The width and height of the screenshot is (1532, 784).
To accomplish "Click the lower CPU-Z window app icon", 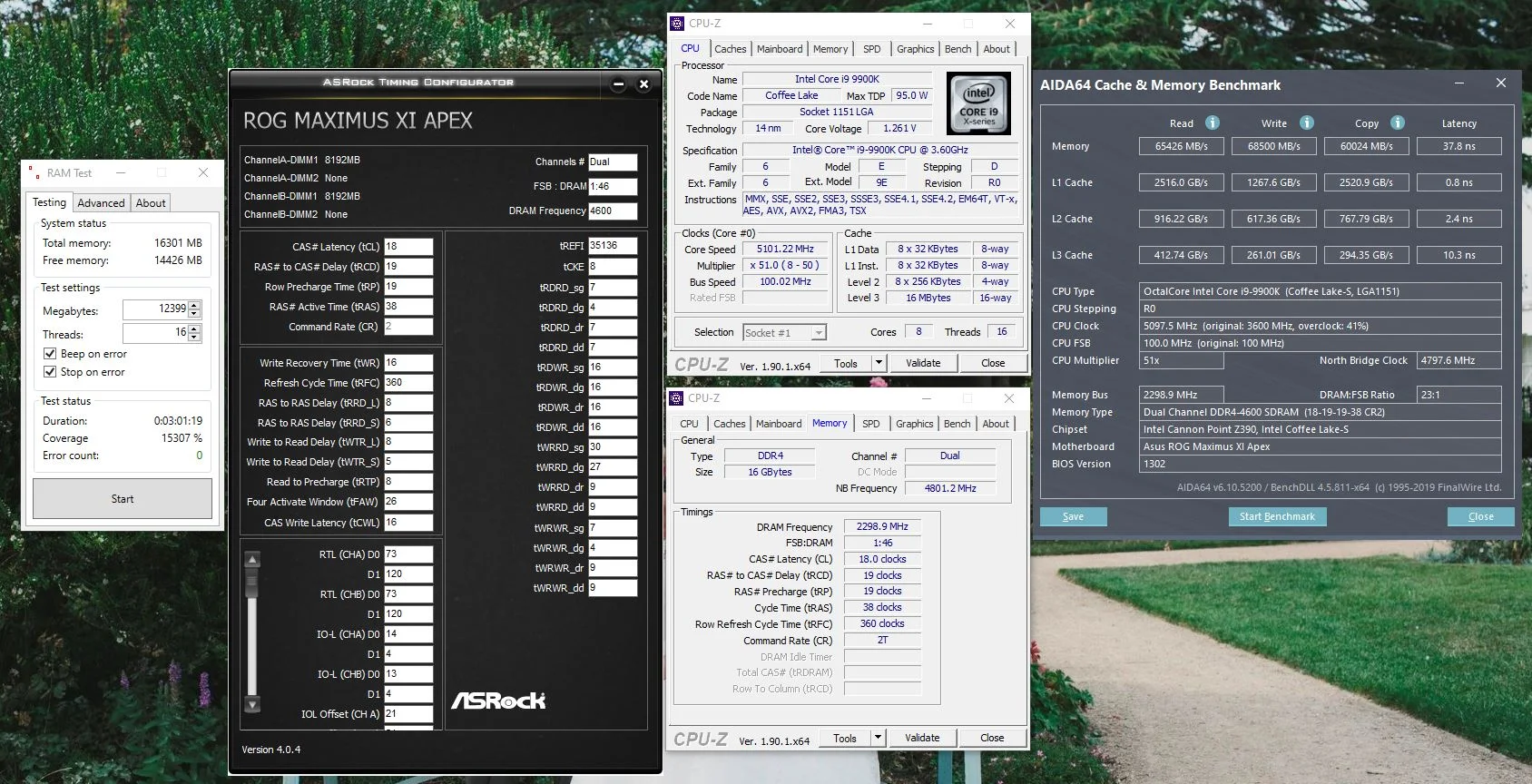I will point(676,398).
